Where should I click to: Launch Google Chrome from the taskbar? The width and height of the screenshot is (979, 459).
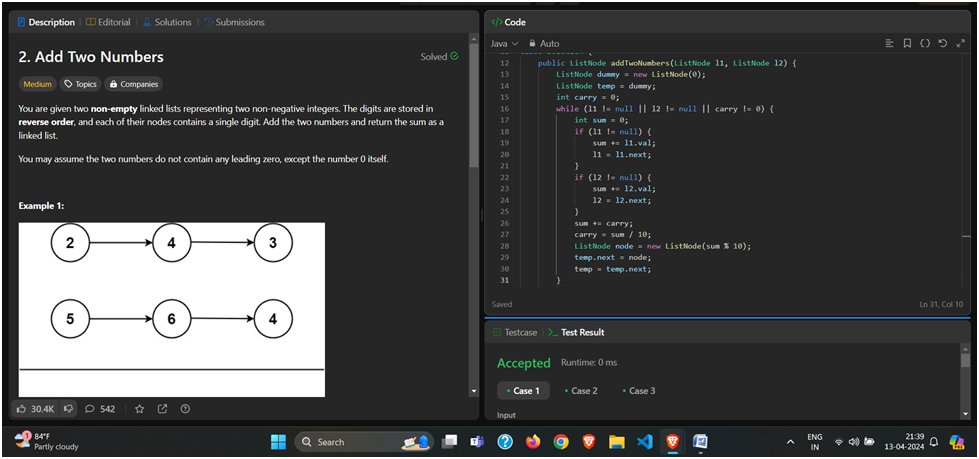(561, 442)
